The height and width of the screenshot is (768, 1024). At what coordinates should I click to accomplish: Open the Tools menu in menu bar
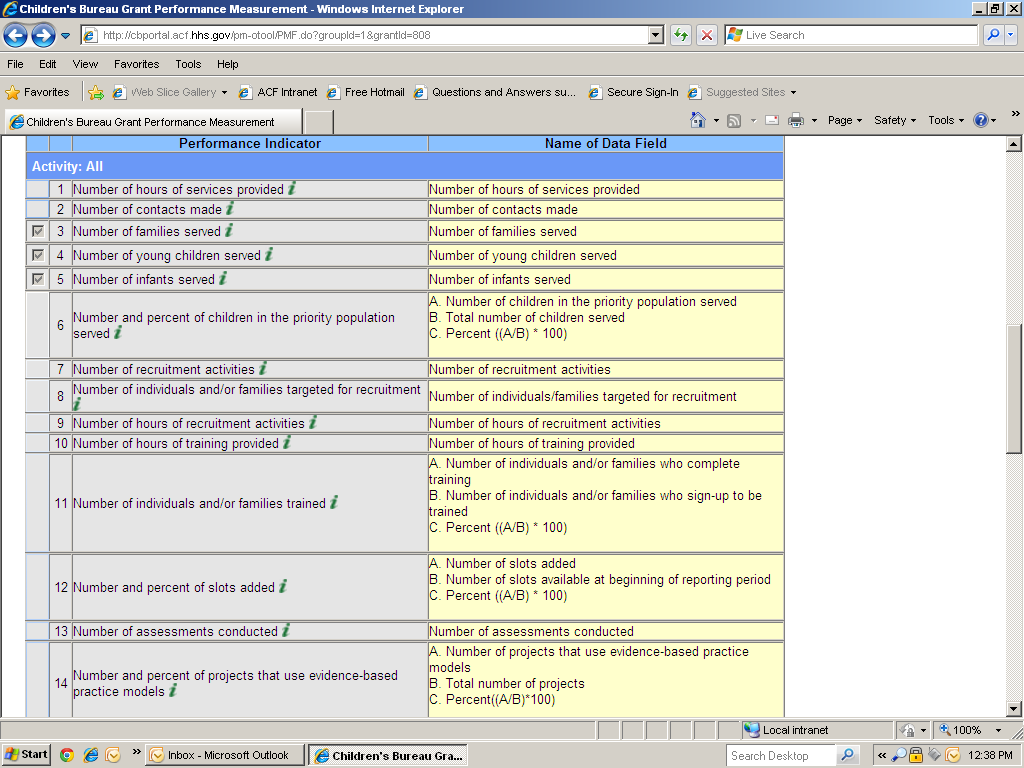188,64
